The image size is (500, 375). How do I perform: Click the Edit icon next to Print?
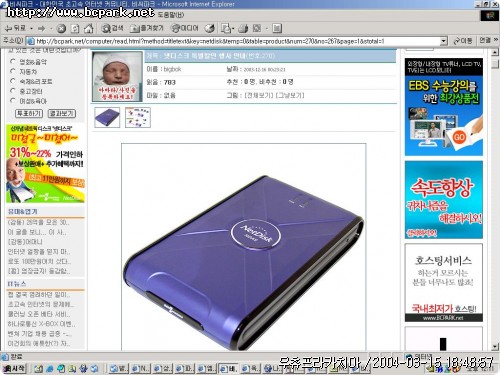click(x=257, y=29)
